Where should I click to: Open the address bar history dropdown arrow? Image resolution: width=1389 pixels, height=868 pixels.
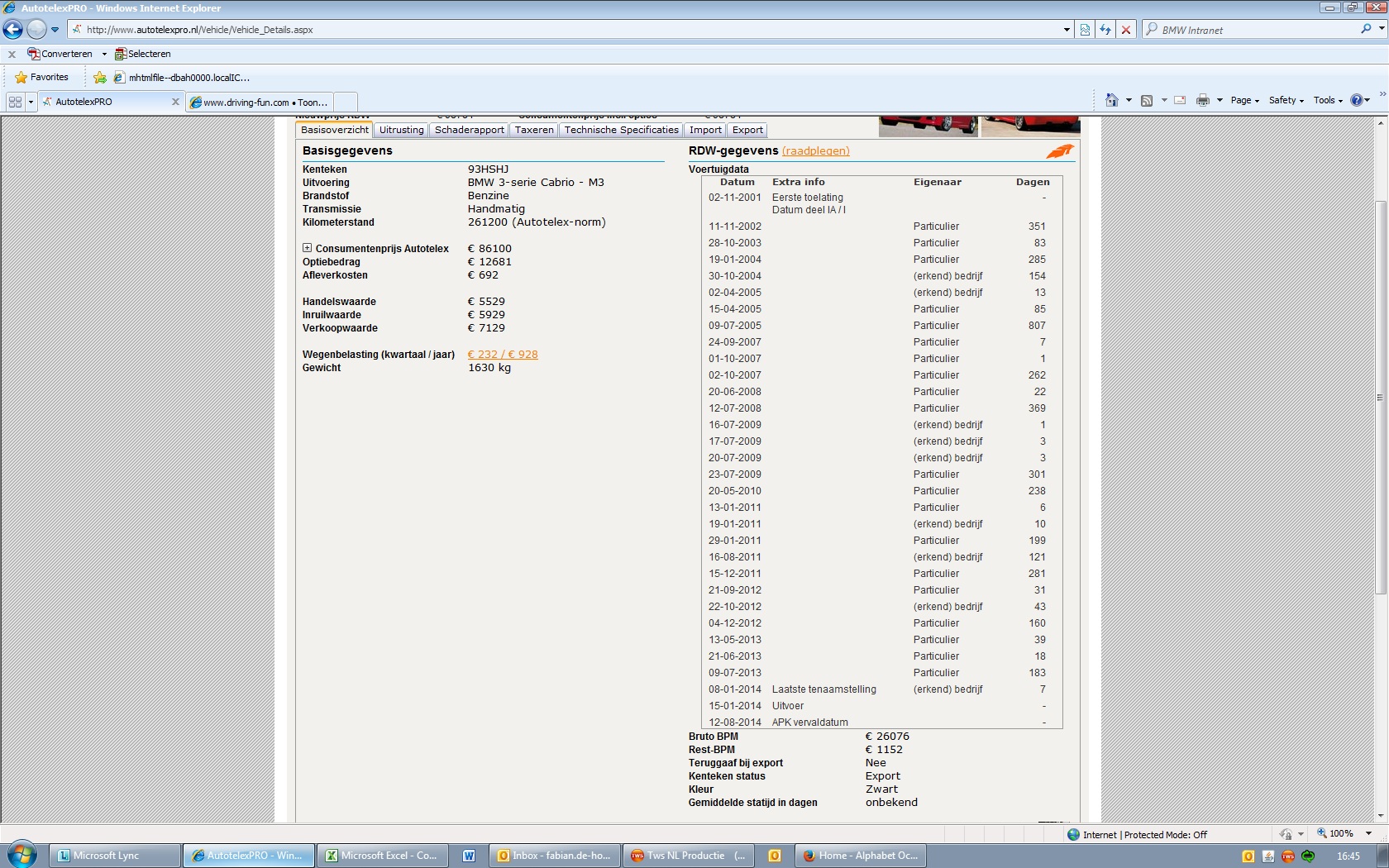[1067, 30]
